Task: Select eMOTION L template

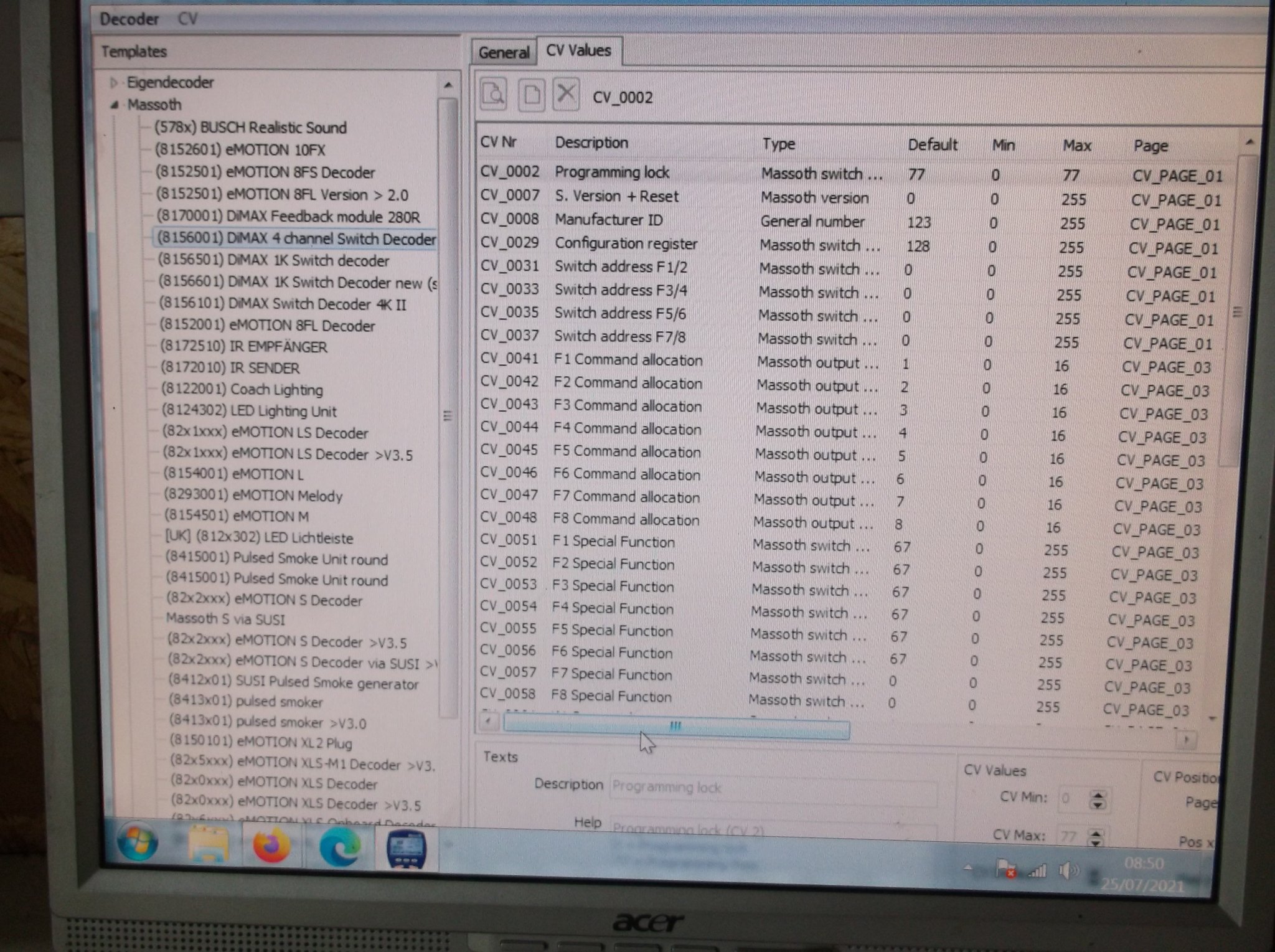Action: [233, 474]
